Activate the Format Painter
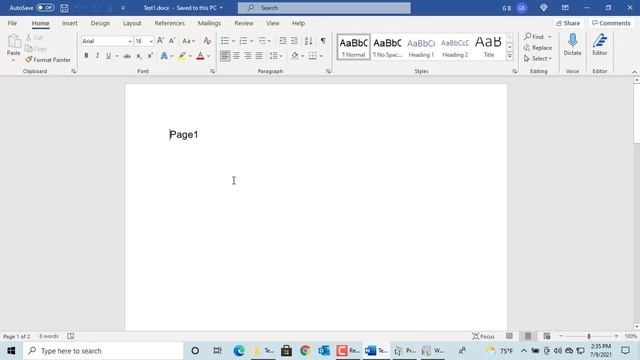 point(48,60)
